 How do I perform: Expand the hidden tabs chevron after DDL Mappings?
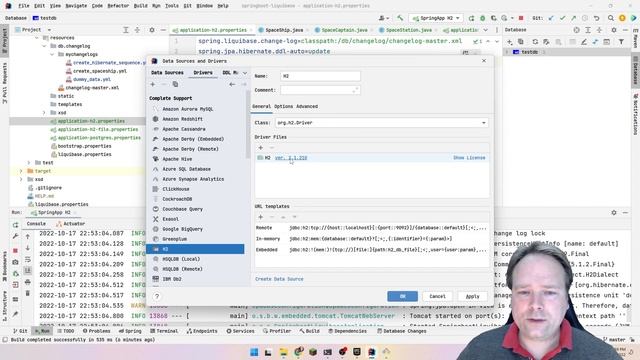[245, 73]
